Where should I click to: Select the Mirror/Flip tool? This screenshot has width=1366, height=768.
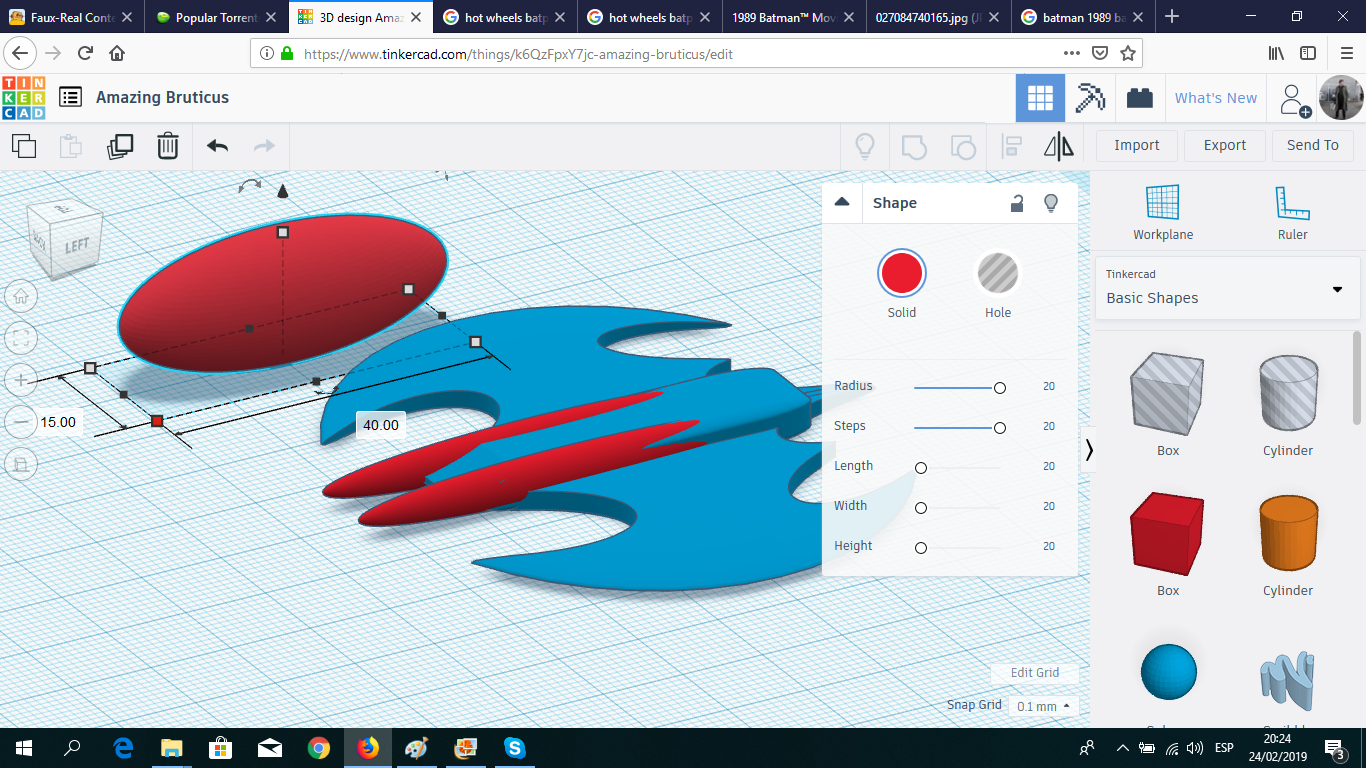tap(1059, 146)
